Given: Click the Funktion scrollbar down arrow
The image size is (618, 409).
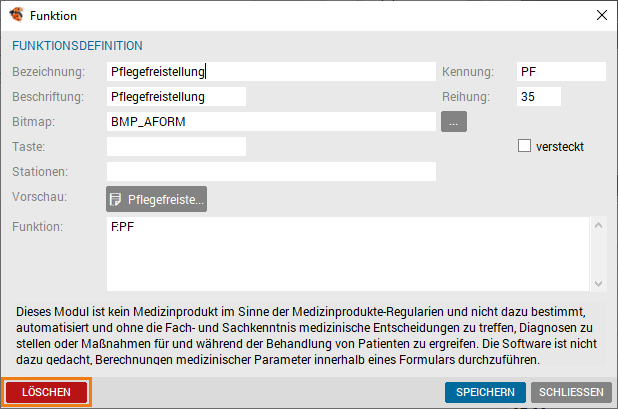Looking at the screenshot, I should coord(598,284).
